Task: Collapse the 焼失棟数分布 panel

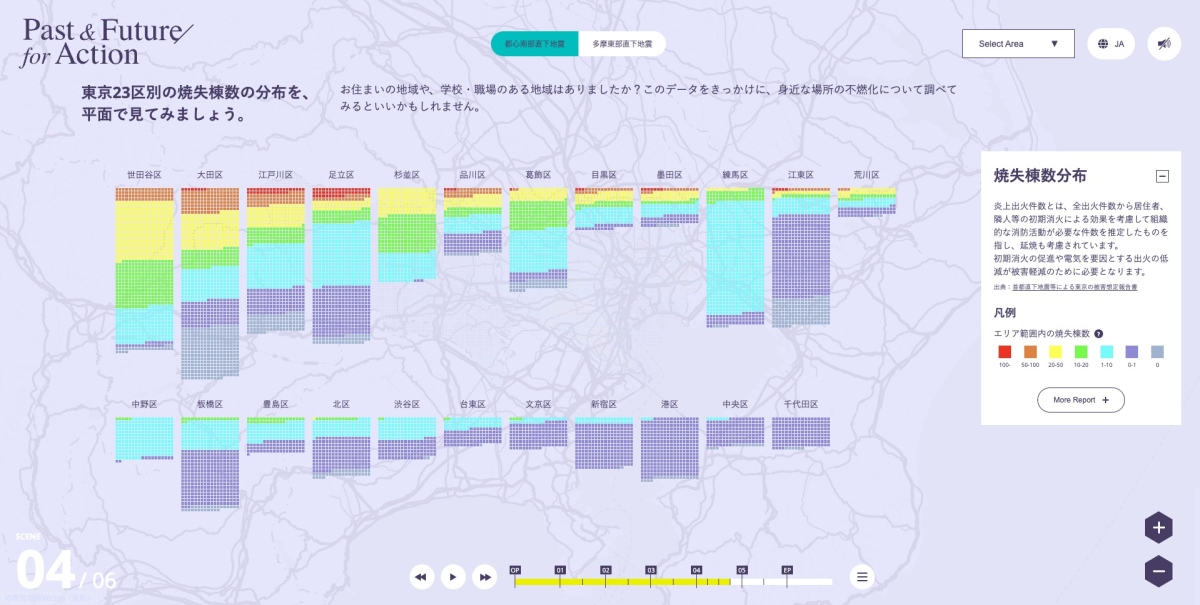Action: coord(1162,176)
